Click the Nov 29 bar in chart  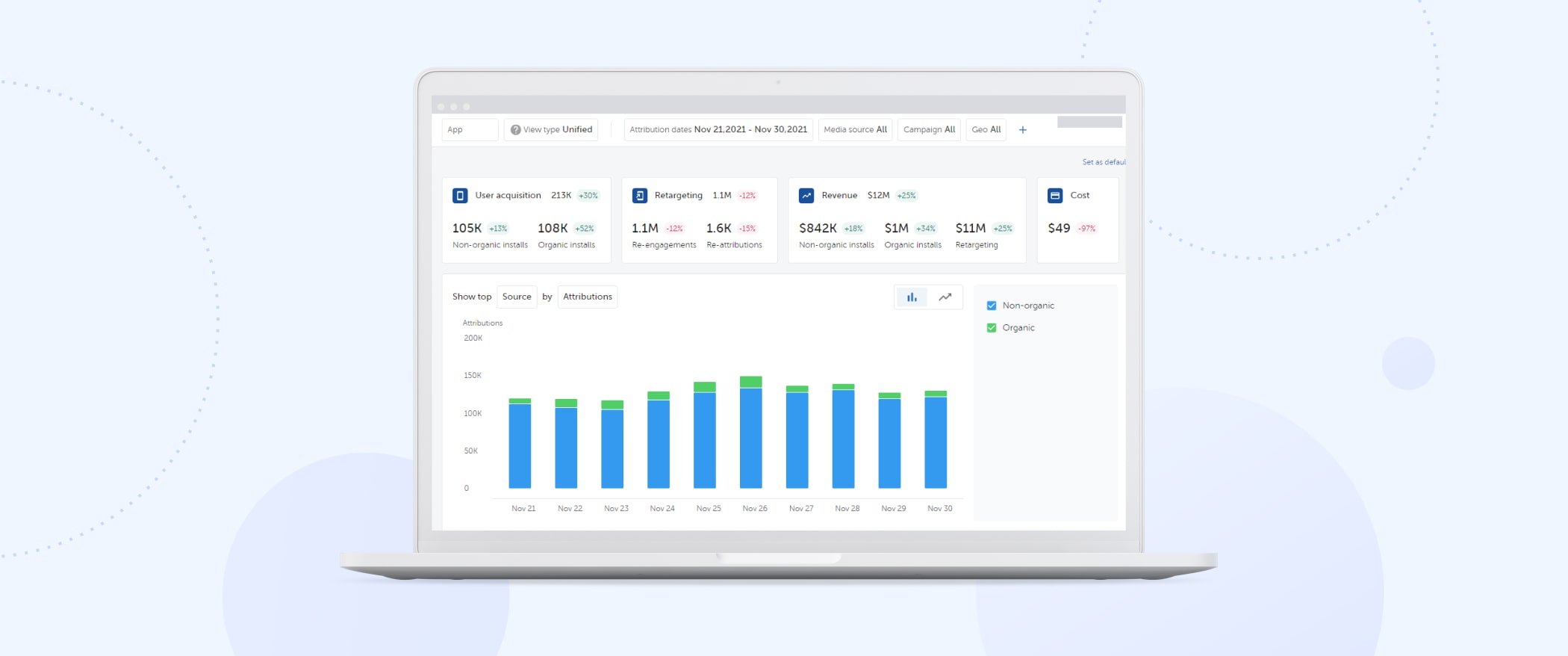coord(889,441)
